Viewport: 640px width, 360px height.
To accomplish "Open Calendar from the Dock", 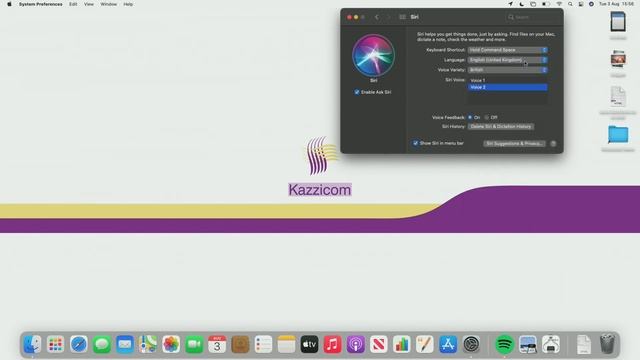I will click(217, 344).
